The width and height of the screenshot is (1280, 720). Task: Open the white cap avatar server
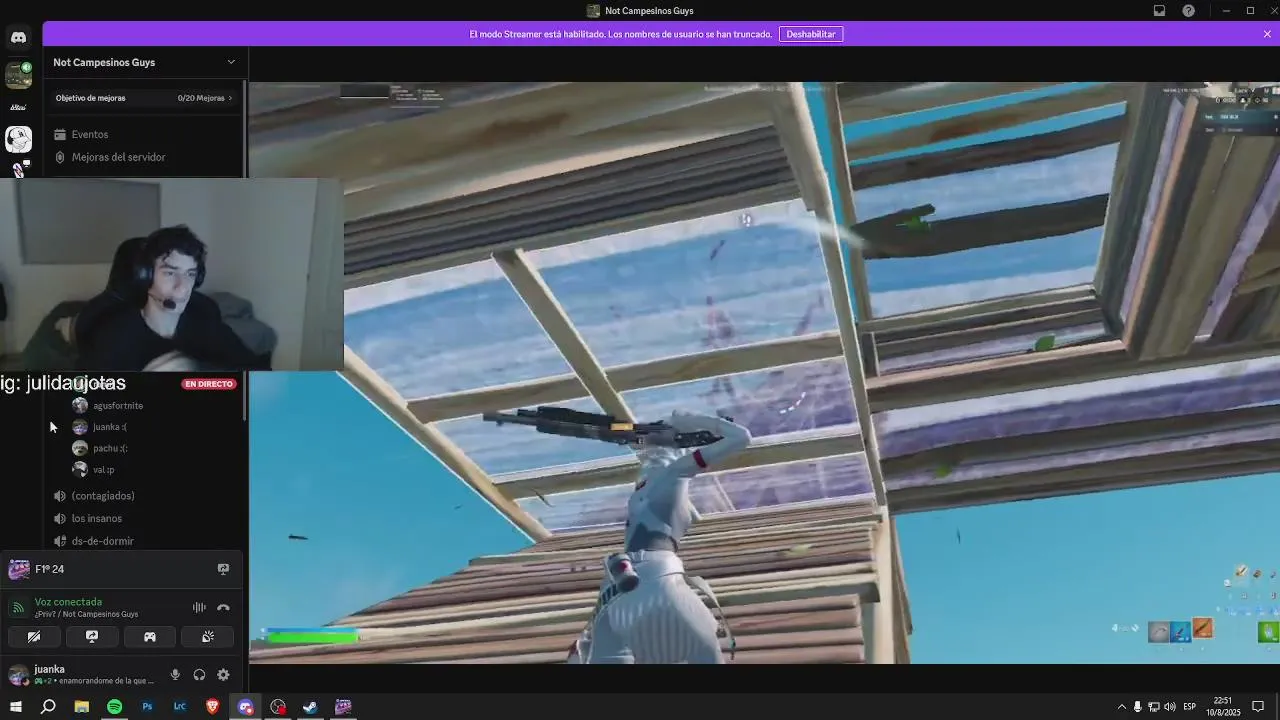[x=18, y=138]
